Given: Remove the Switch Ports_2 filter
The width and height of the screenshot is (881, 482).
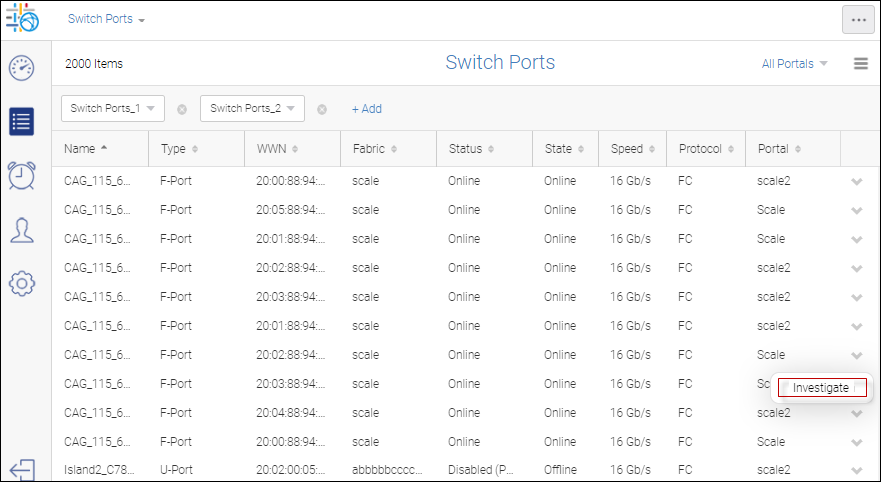Looking at the screenshot, I should (x=322, y=109).
